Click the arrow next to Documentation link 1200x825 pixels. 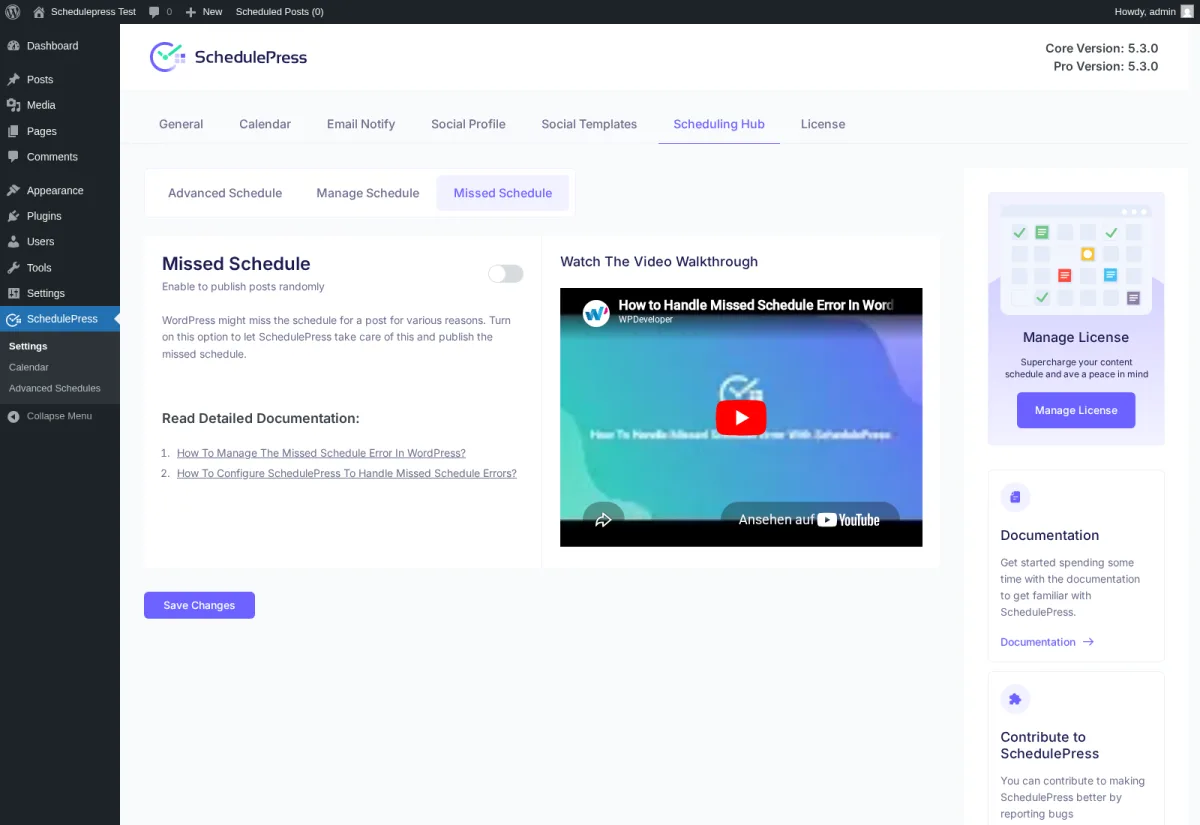[x=1088, y=642]
